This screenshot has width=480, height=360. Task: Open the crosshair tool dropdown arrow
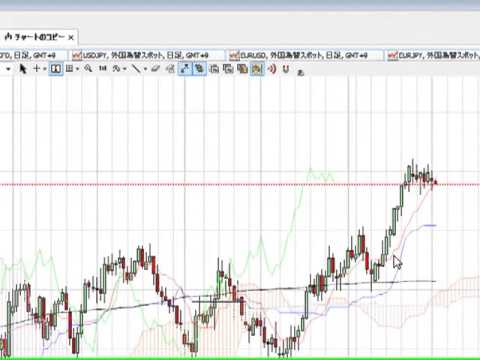pyautogui.click(x=44, y=69)
